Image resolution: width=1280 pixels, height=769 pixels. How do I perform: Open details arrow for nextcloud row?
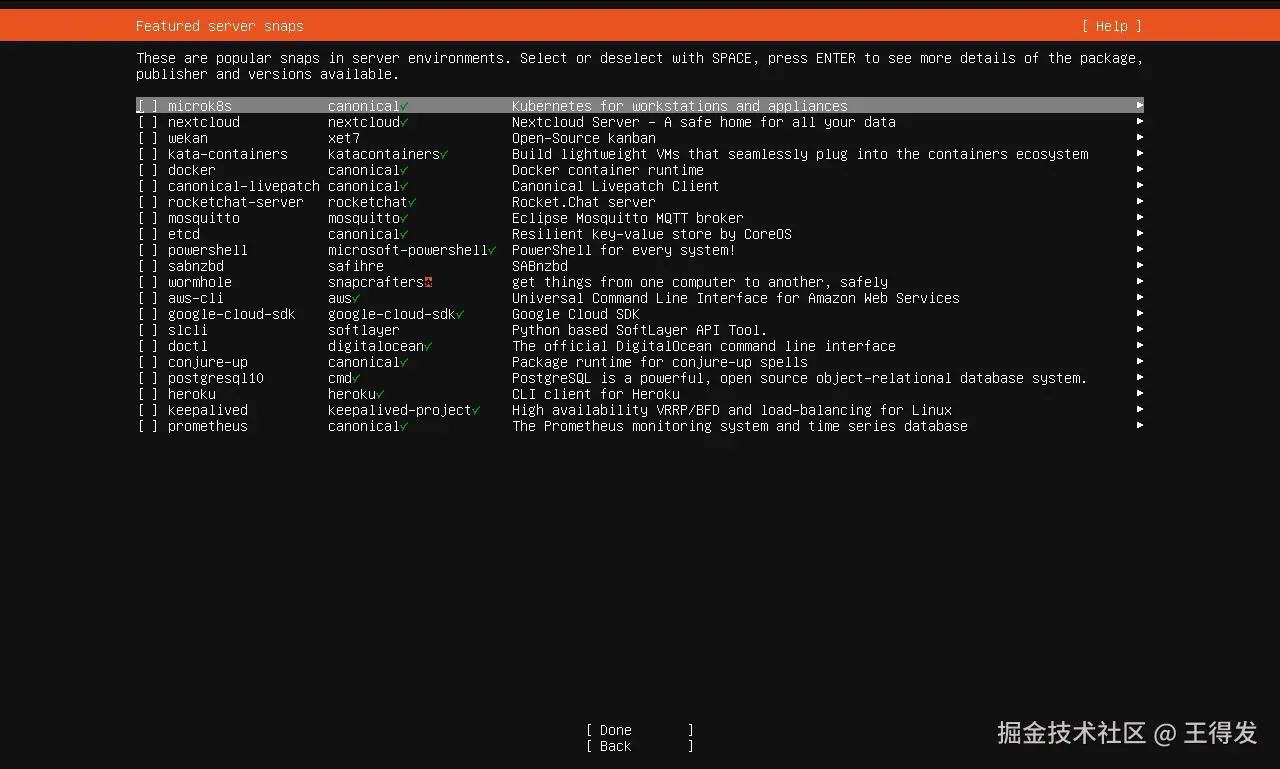pos(1140,121)
